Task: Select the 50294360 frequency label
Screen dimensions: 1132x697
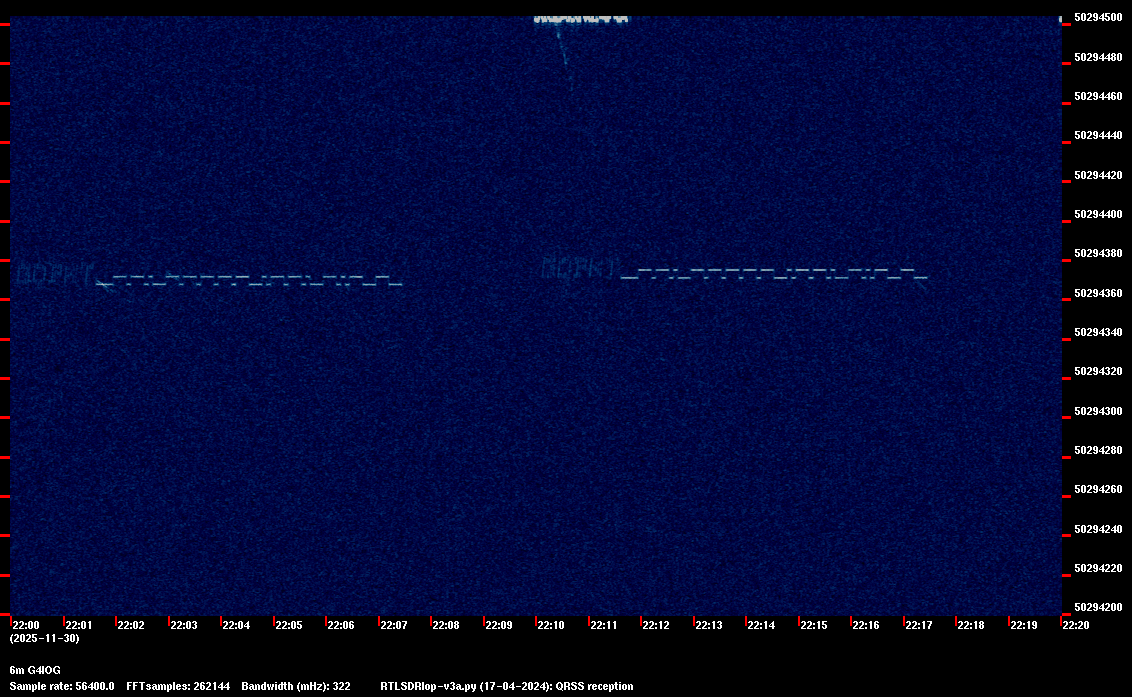Action: click(x=1098, y=293)
